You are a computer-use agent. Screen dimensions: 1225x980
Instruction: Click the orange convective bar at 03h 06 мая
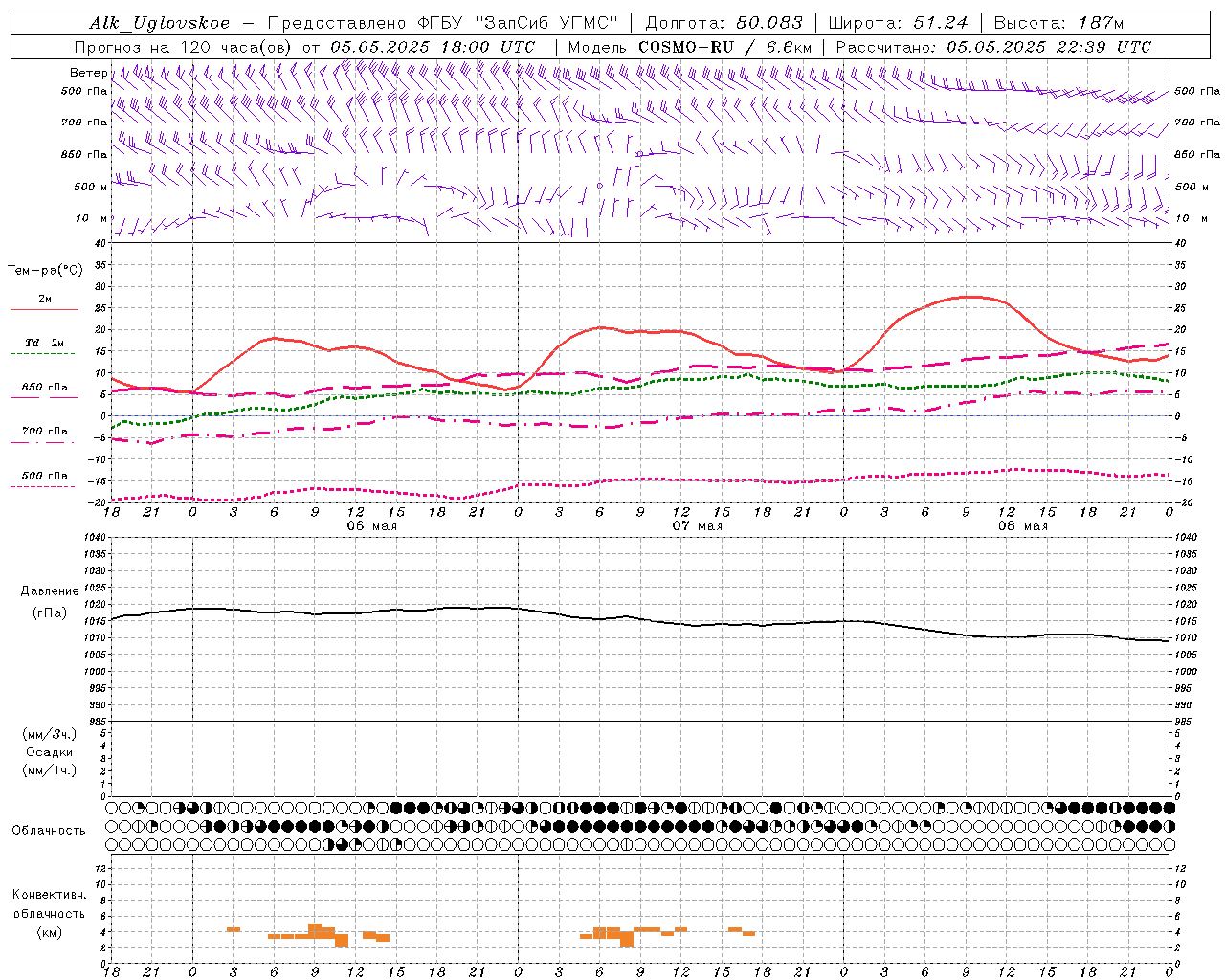234,929
